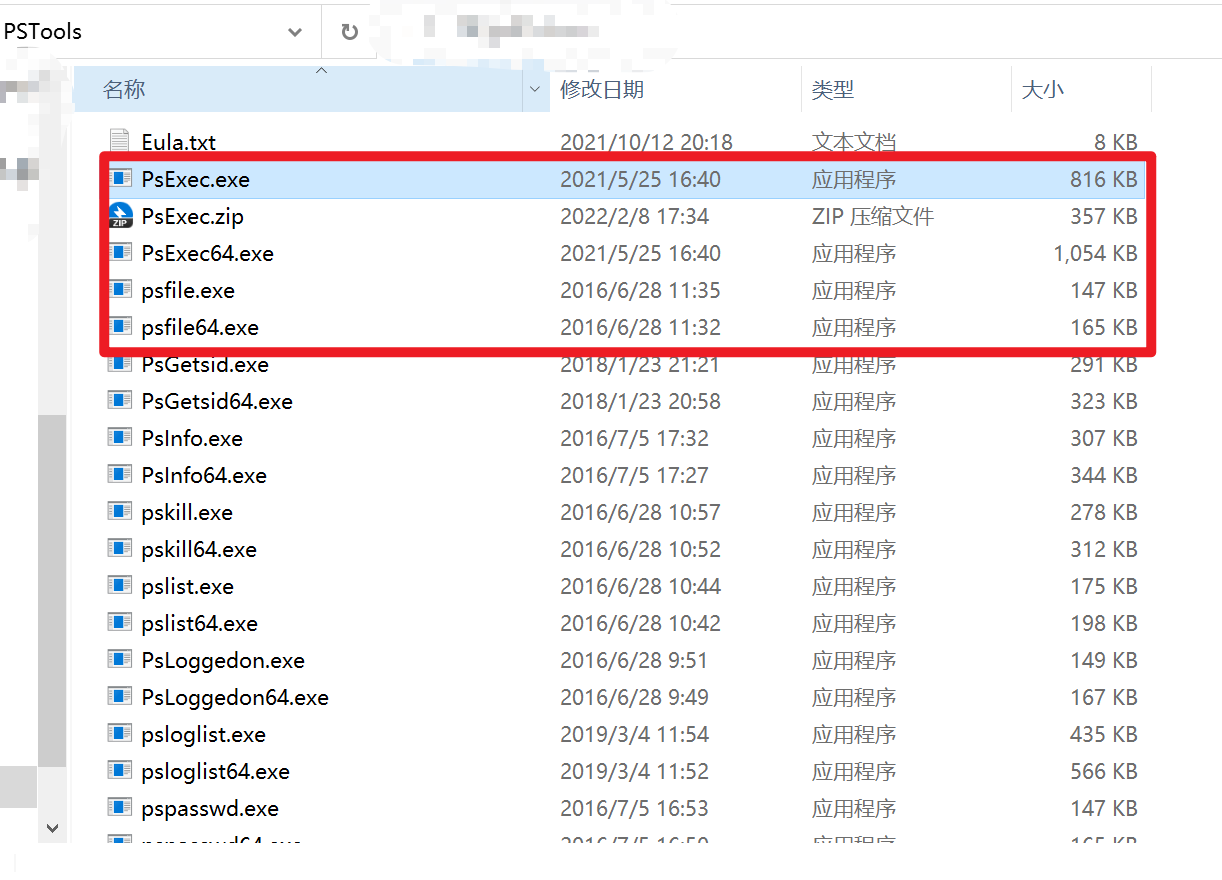Select the psfile.exe file name
Viewport: 1222px width, 880px height.
tap(188, 290)
